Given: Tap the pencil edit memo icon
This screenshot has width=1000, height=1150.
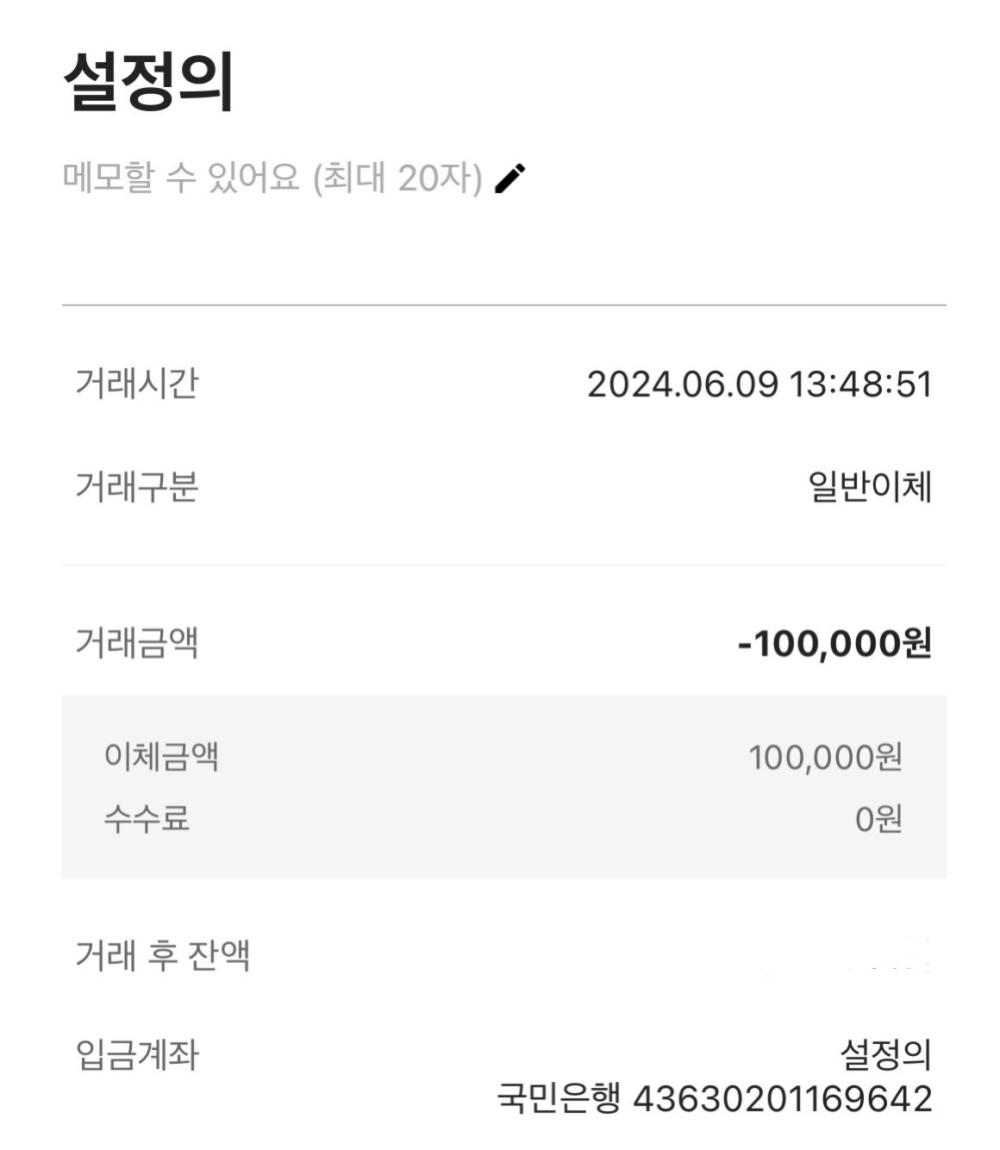Looking at the screenshot, I should pos(510,179).
